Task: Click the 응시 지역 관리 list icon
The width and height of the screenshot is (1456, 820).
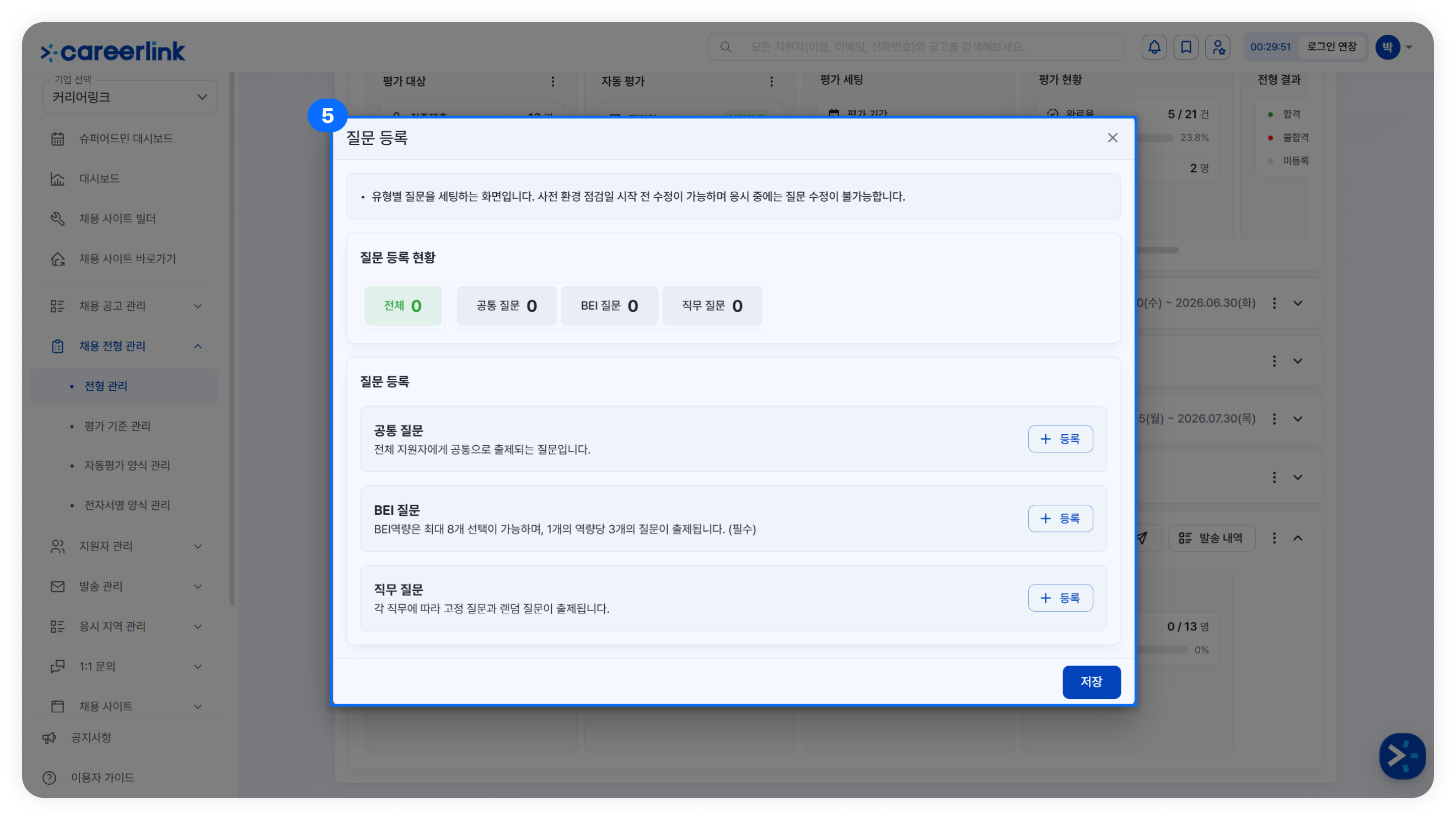Action: [58, 626]
